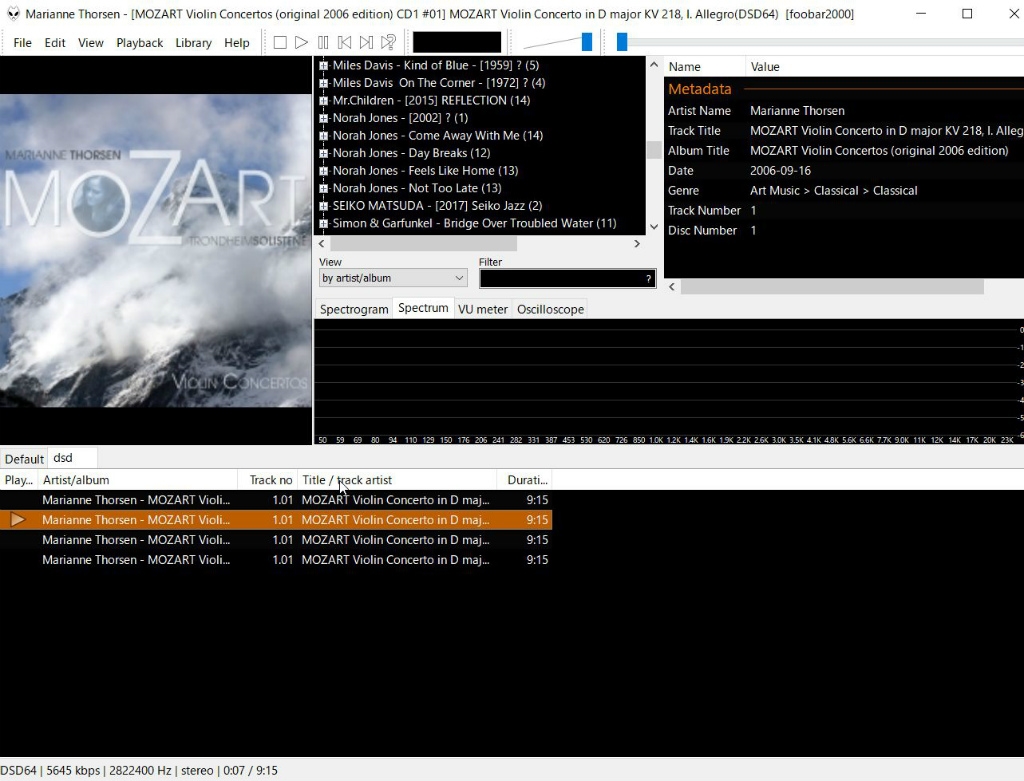This screenshot has width=1024, height=781.
Task: Expand SEIKO MATSUDA Seiko Jazz node
Action: coord(323,206)
